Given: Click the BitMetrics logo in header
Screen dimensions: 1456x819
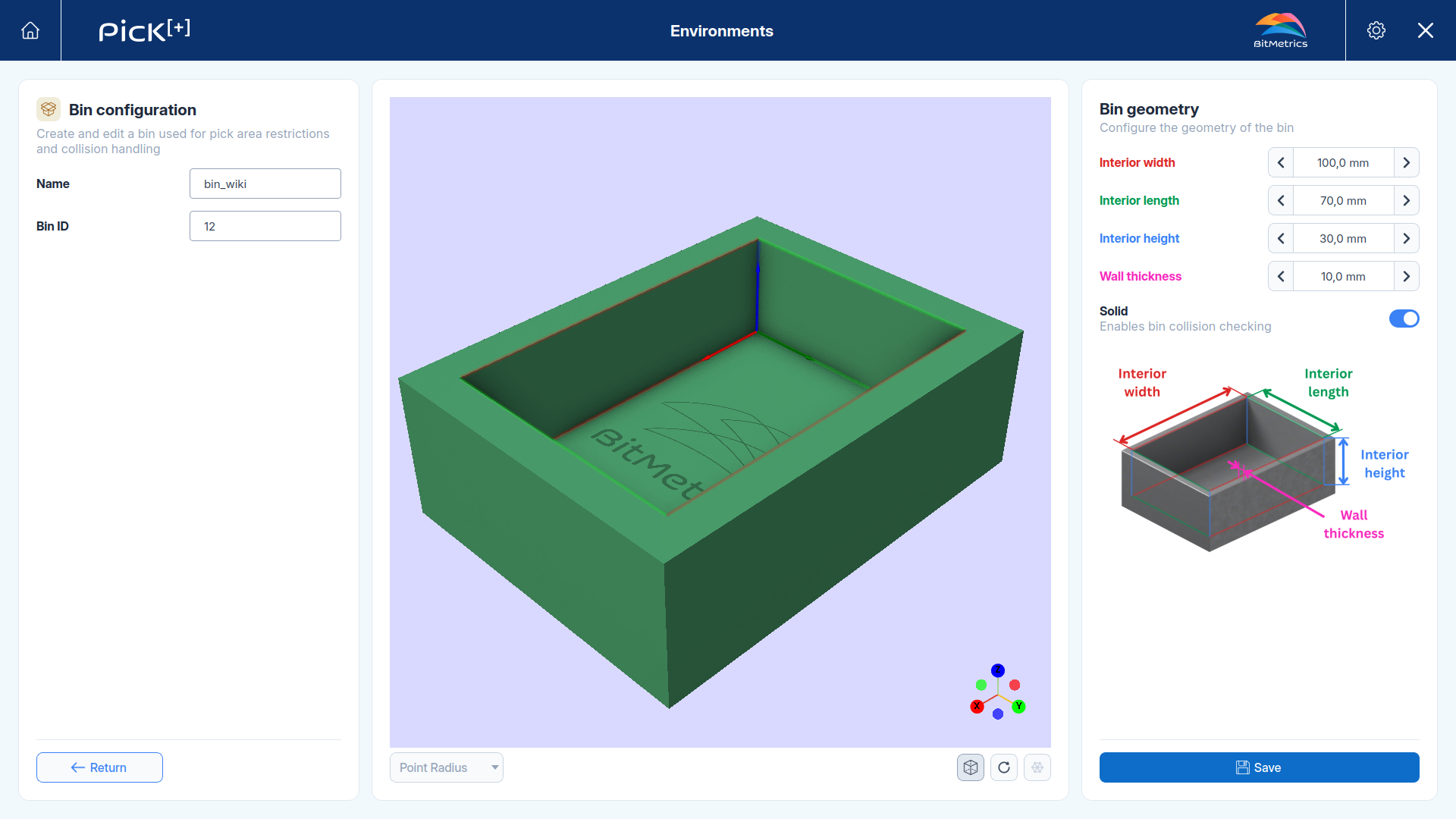Looking at the screenshot, I should click(1281, 30).
